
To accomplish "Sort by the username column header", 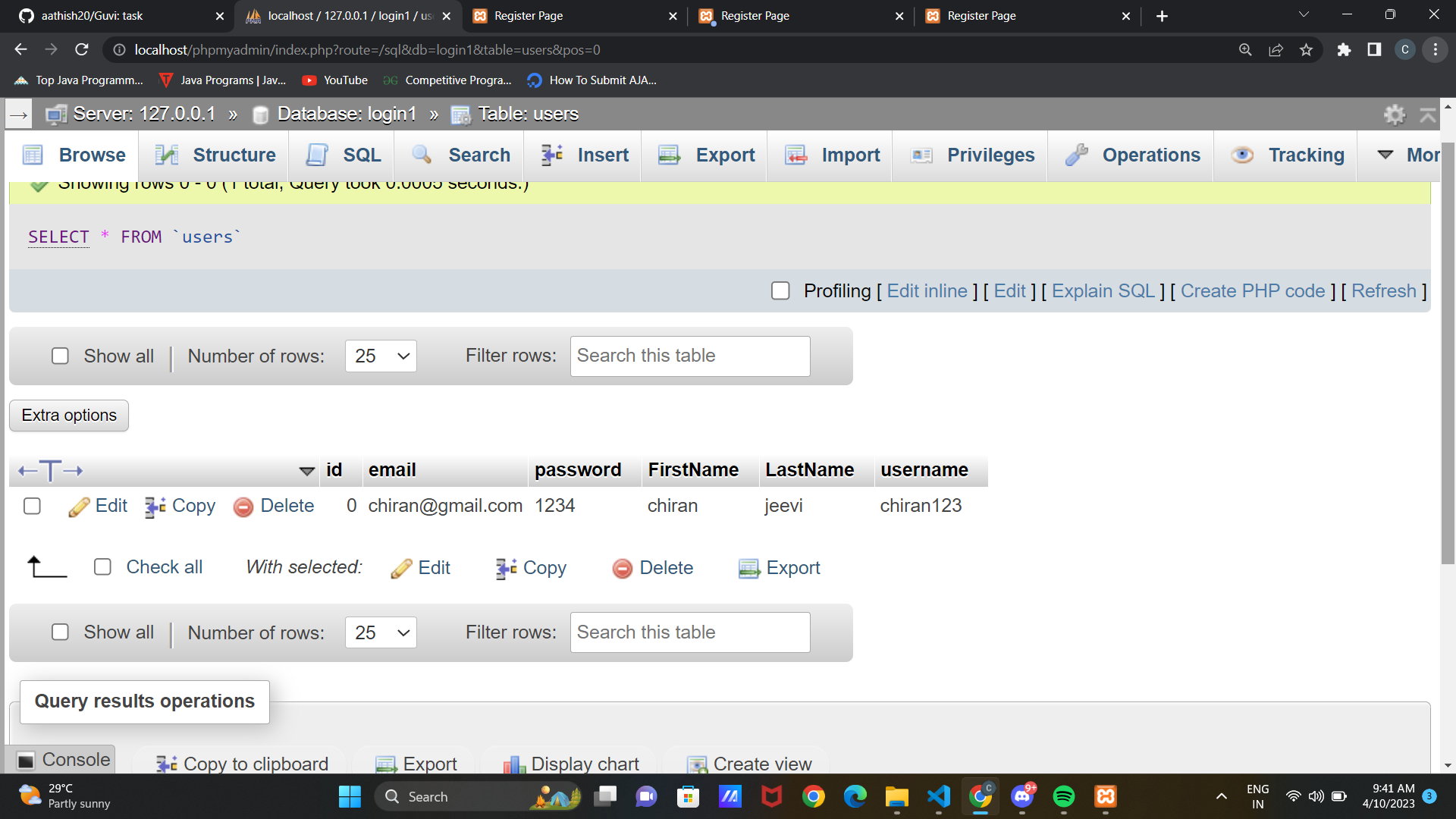I will [924, 470].
